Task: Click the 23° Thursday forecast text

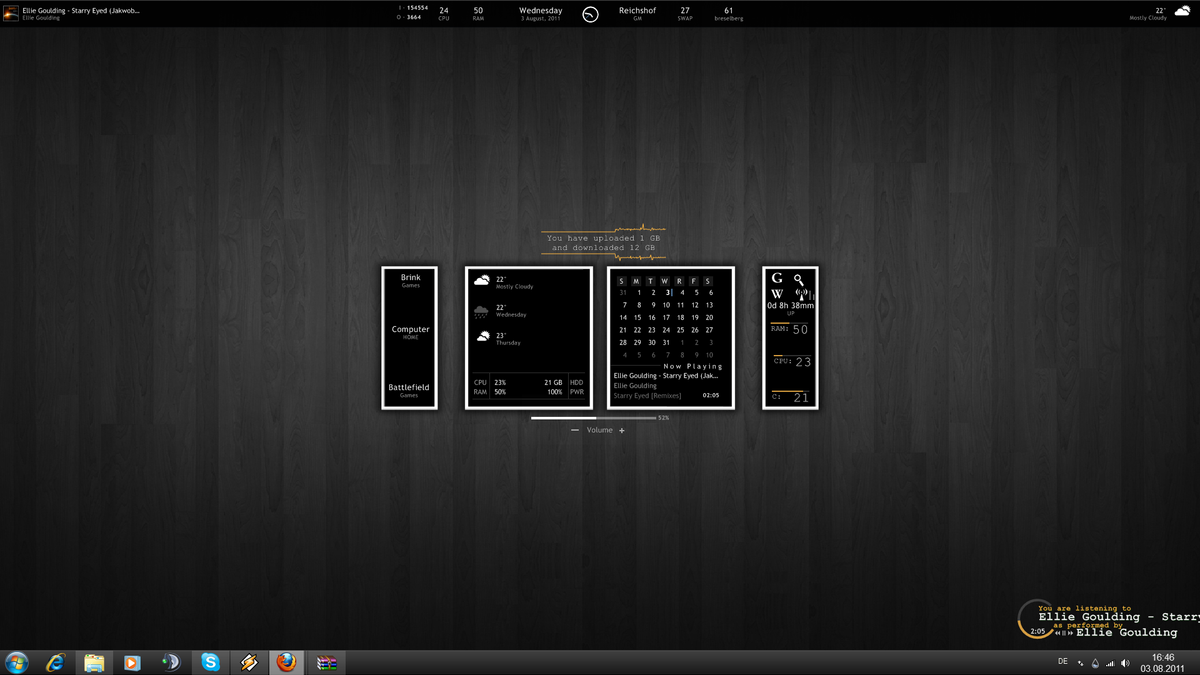Action: point(508,338)
